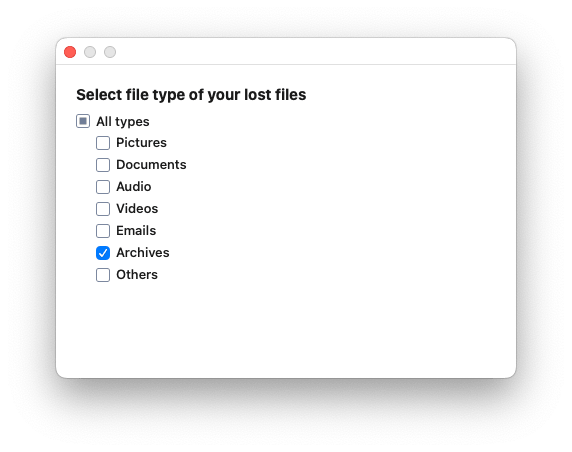Click the 'Audio' label text
The width and height of the screenshot is (572, 452).
134,186
